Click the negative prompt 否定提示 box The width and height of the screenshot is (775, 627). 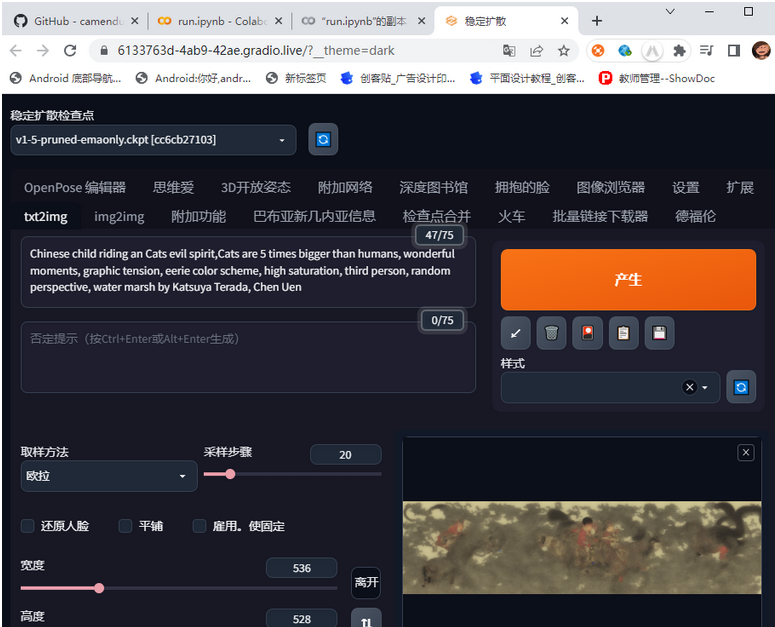click(x=248, y=357)
